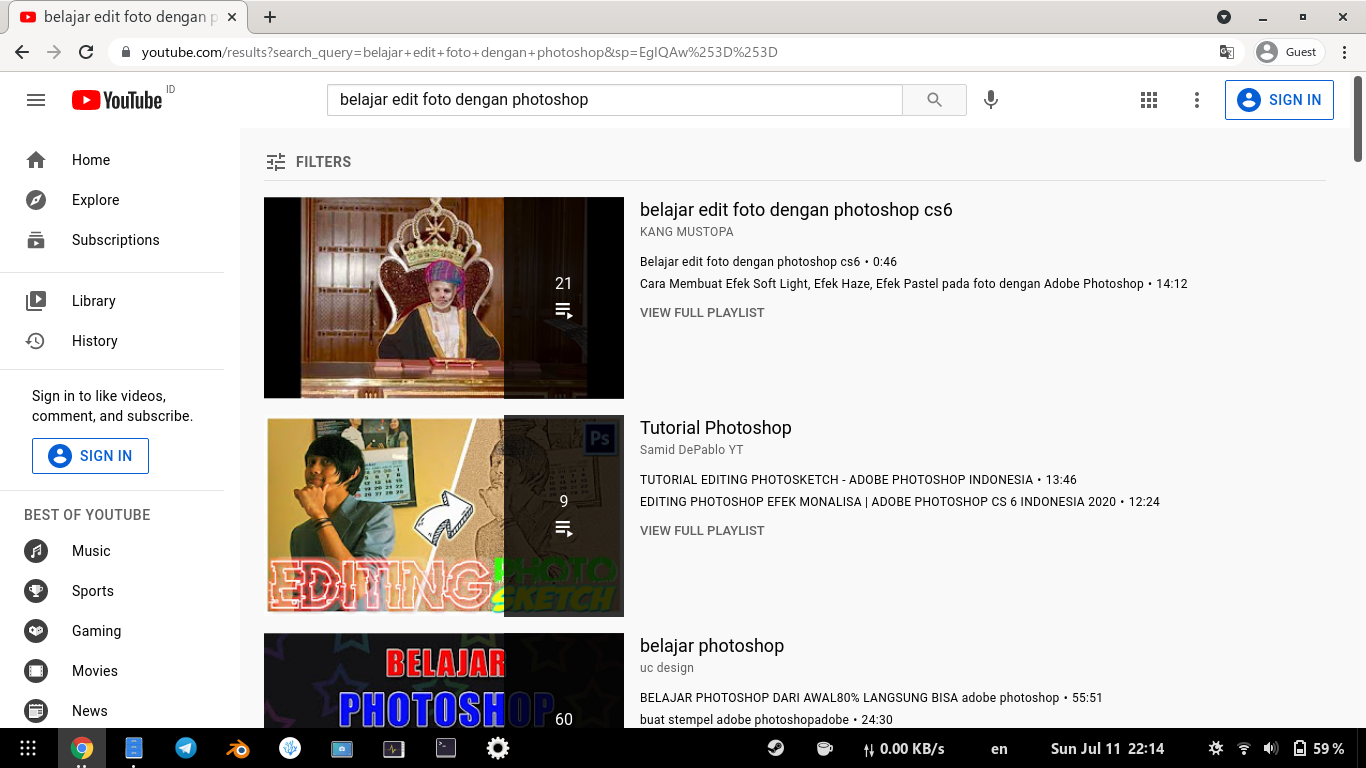Open the YouTube hamburger guide menu
Screen dimensions: 1366x768
pyautogui.click(x=36, y=100)
